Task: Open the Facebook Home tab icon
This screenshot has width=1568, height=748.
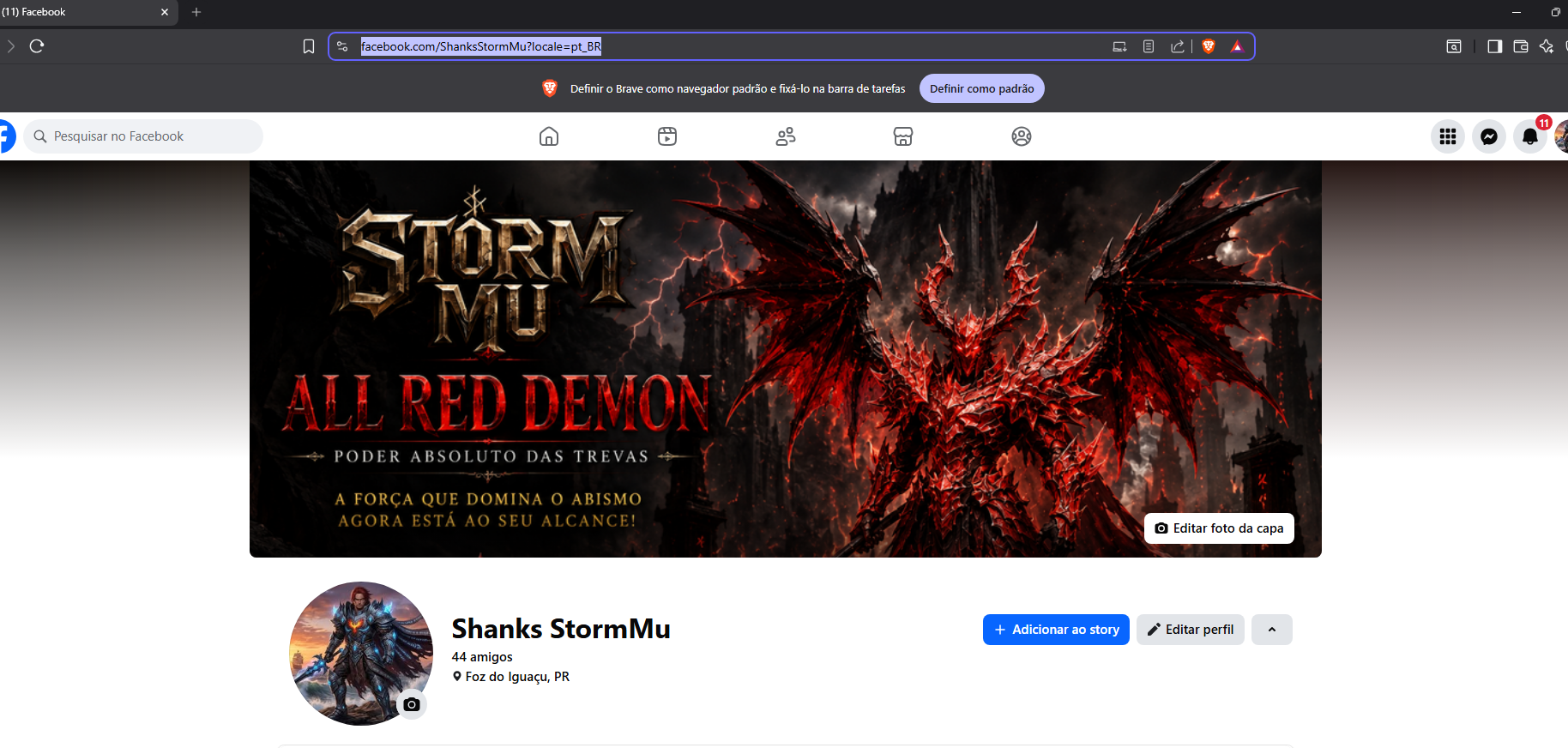Action: pyautogui.click(x=549, y=136)
